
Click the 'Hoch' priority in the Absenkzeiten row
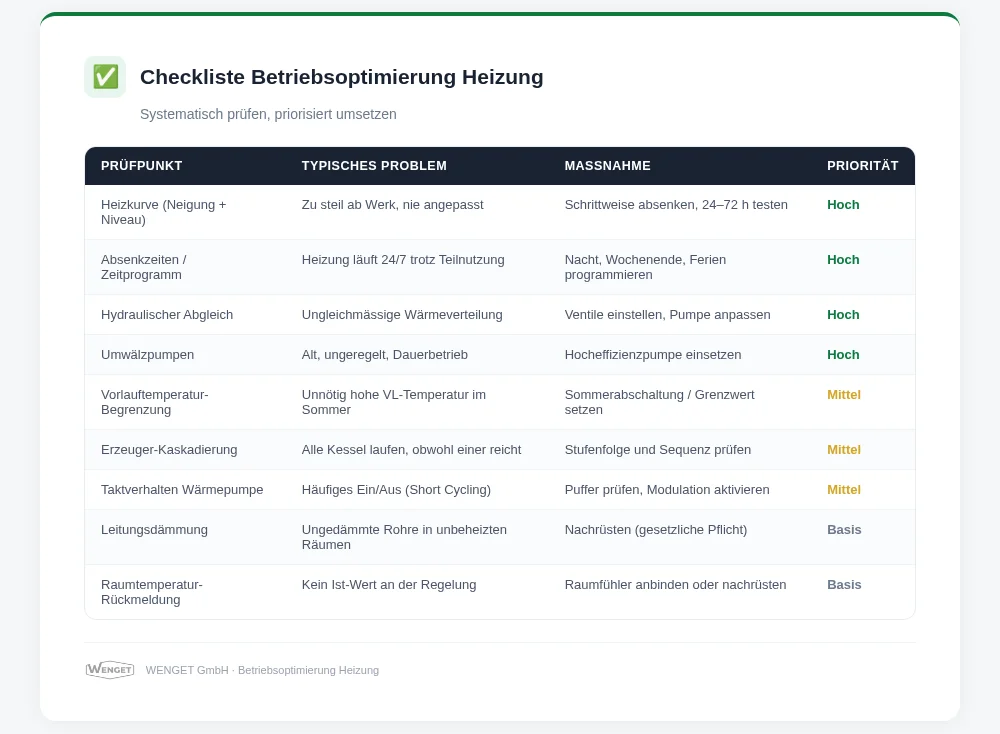click(x=843, y=260)
